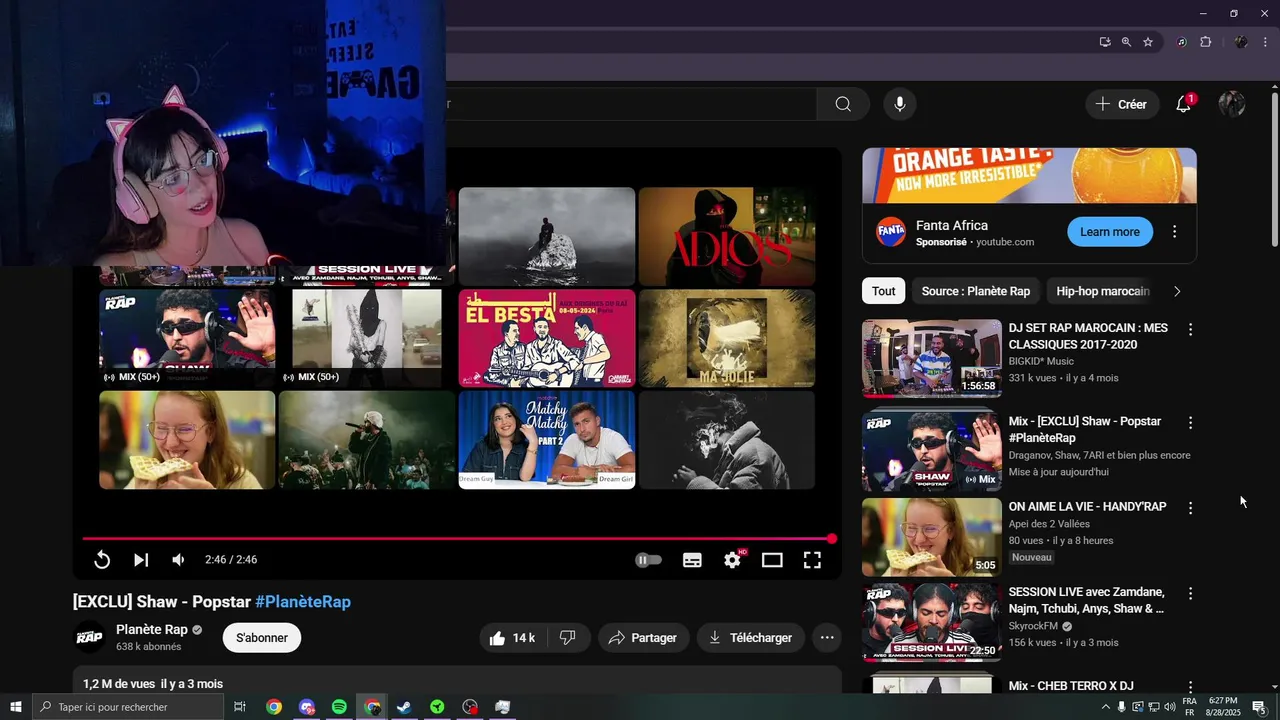Screen dimensions: 1280x720
Task: Toggle subtitles in the player
Action: [x=692, y=560]
